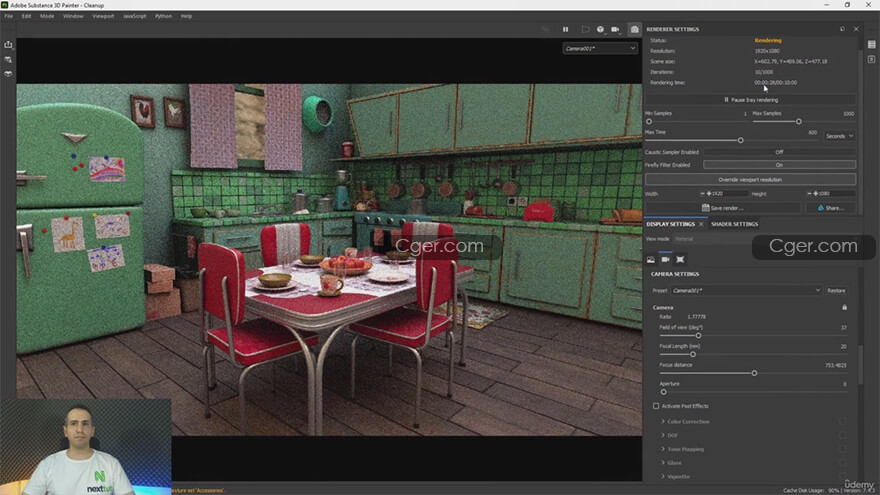Open the Viewport menu
880x495 pixels.
tap(103, 16)
